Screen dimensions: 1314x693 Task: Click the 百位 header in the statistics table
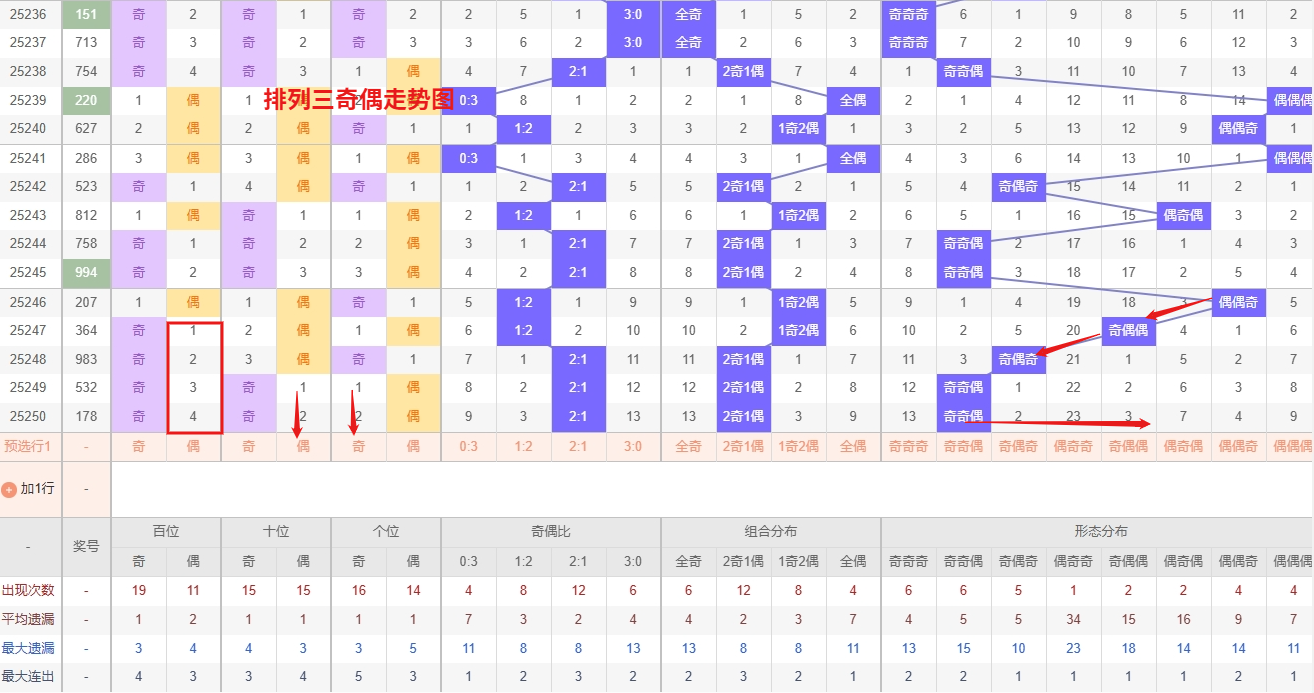point(166,532)
